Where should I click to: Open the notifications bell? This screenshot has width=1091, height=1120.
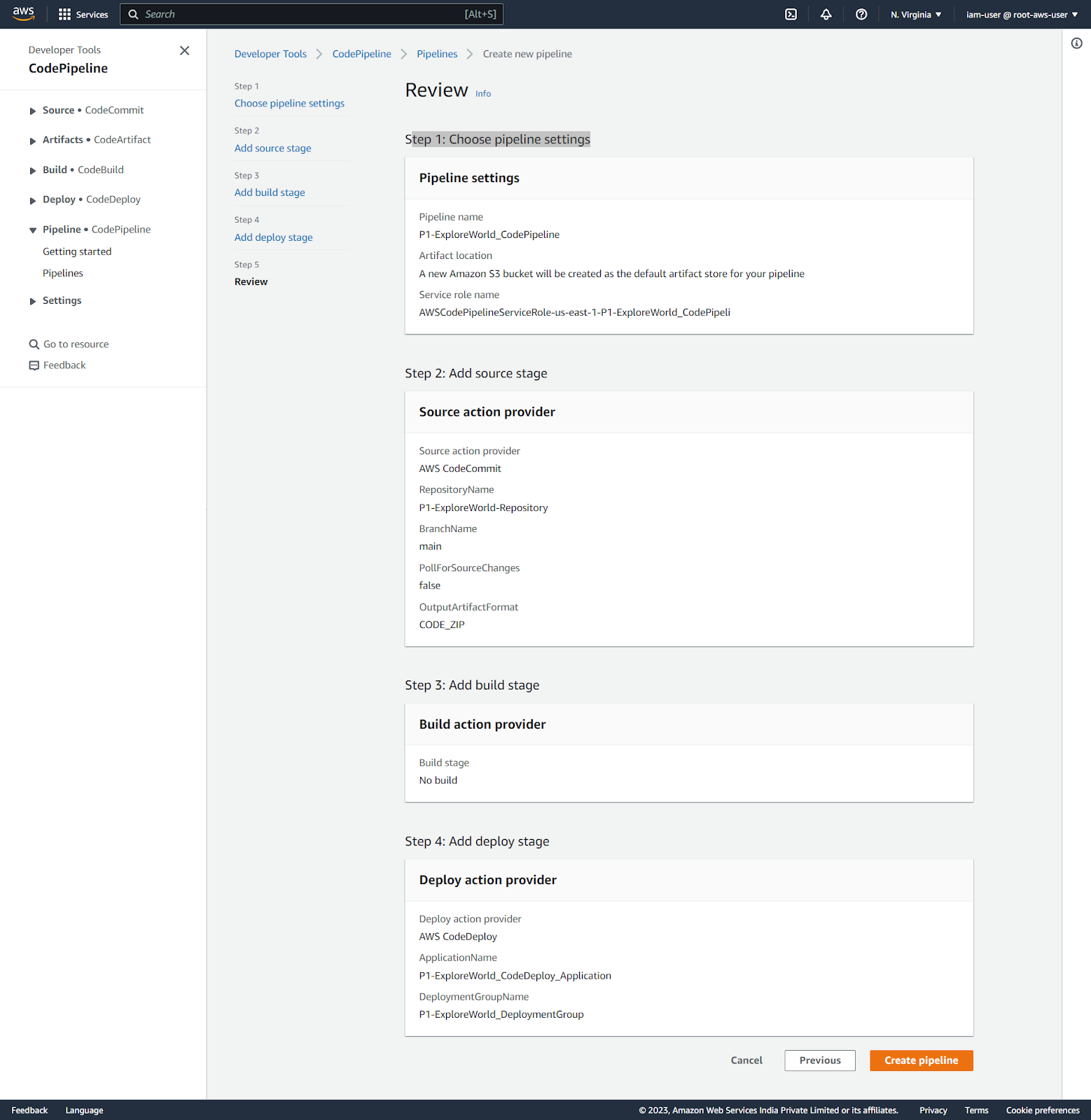[x=826, y=14]
